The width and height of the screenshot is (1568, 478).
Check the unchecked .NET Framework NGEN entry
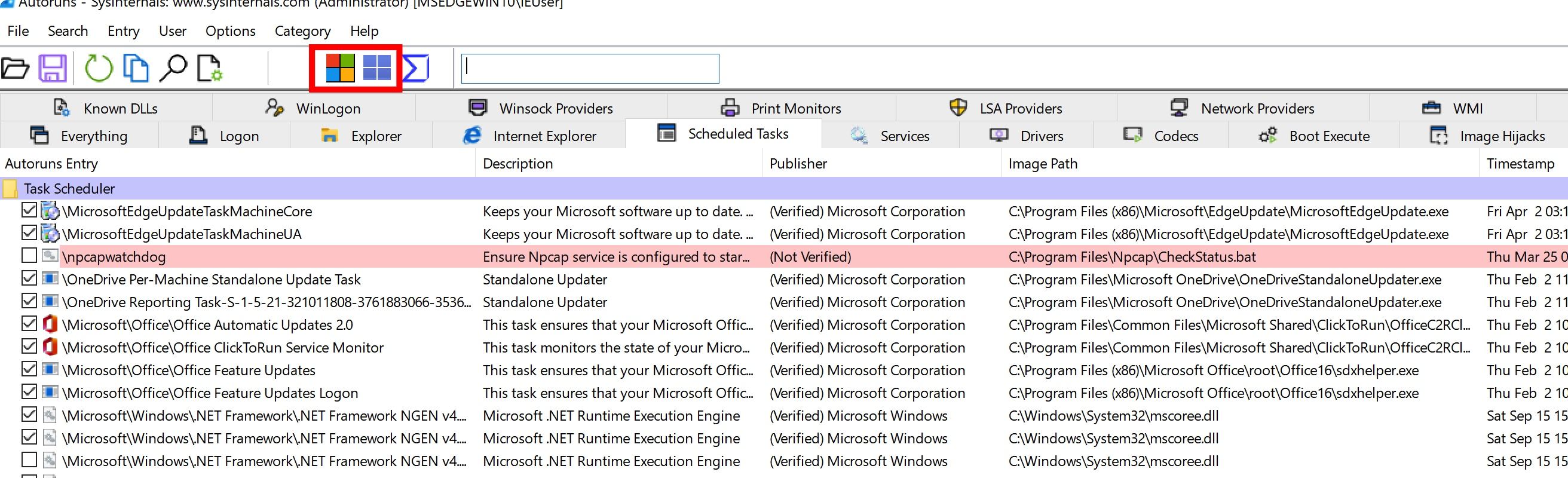[29, 459]
